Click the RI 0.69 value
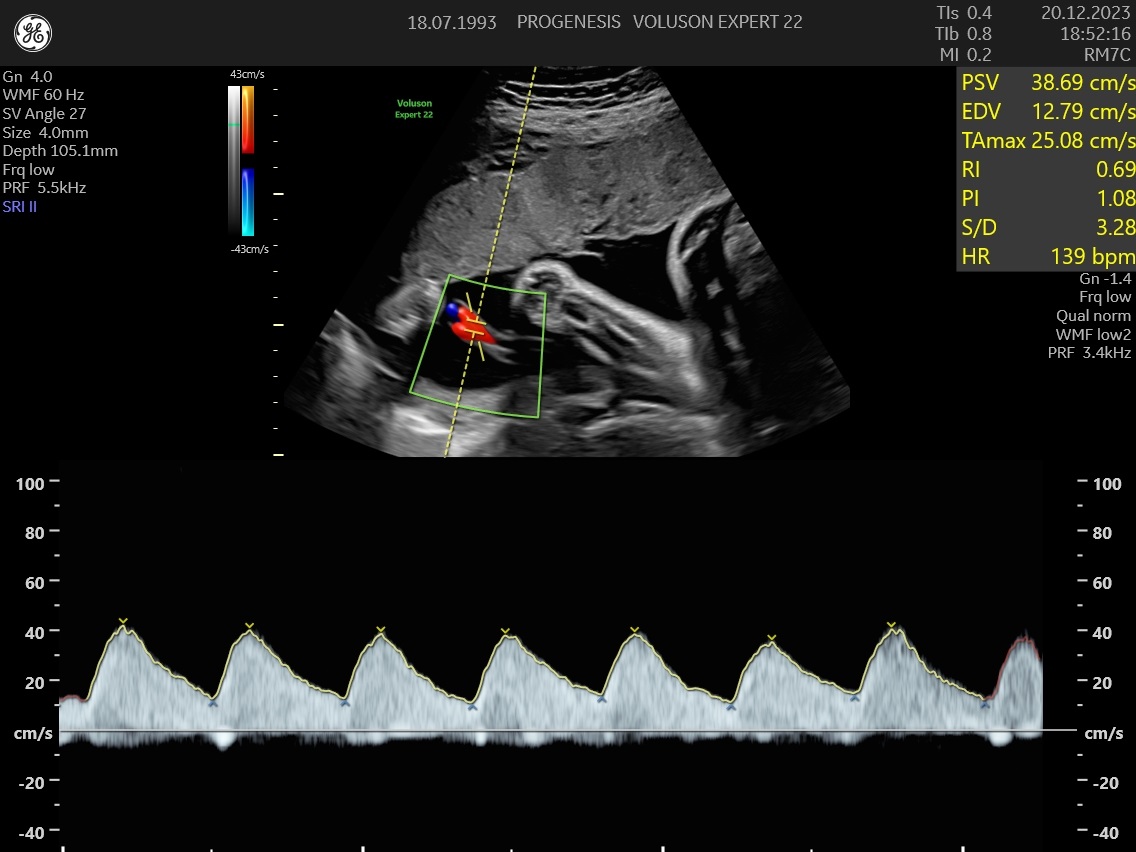Viewport: 1136px width, 852px height. click(1047, 169)
